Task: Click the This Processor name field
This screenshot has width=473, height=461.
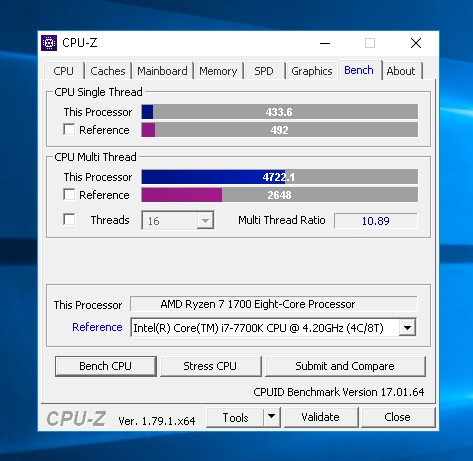Action: click(273, 304)
